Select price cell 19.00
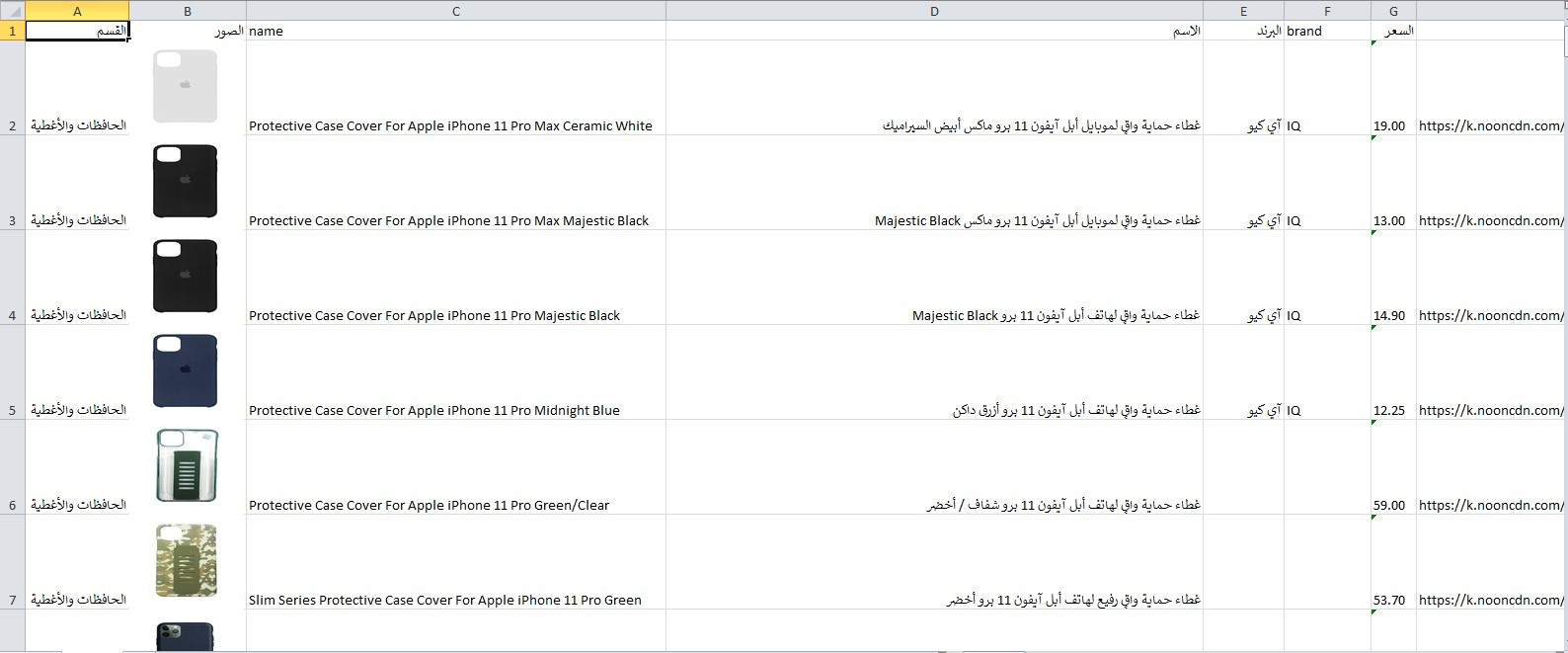The image size is (1568, 653). 1393,88
